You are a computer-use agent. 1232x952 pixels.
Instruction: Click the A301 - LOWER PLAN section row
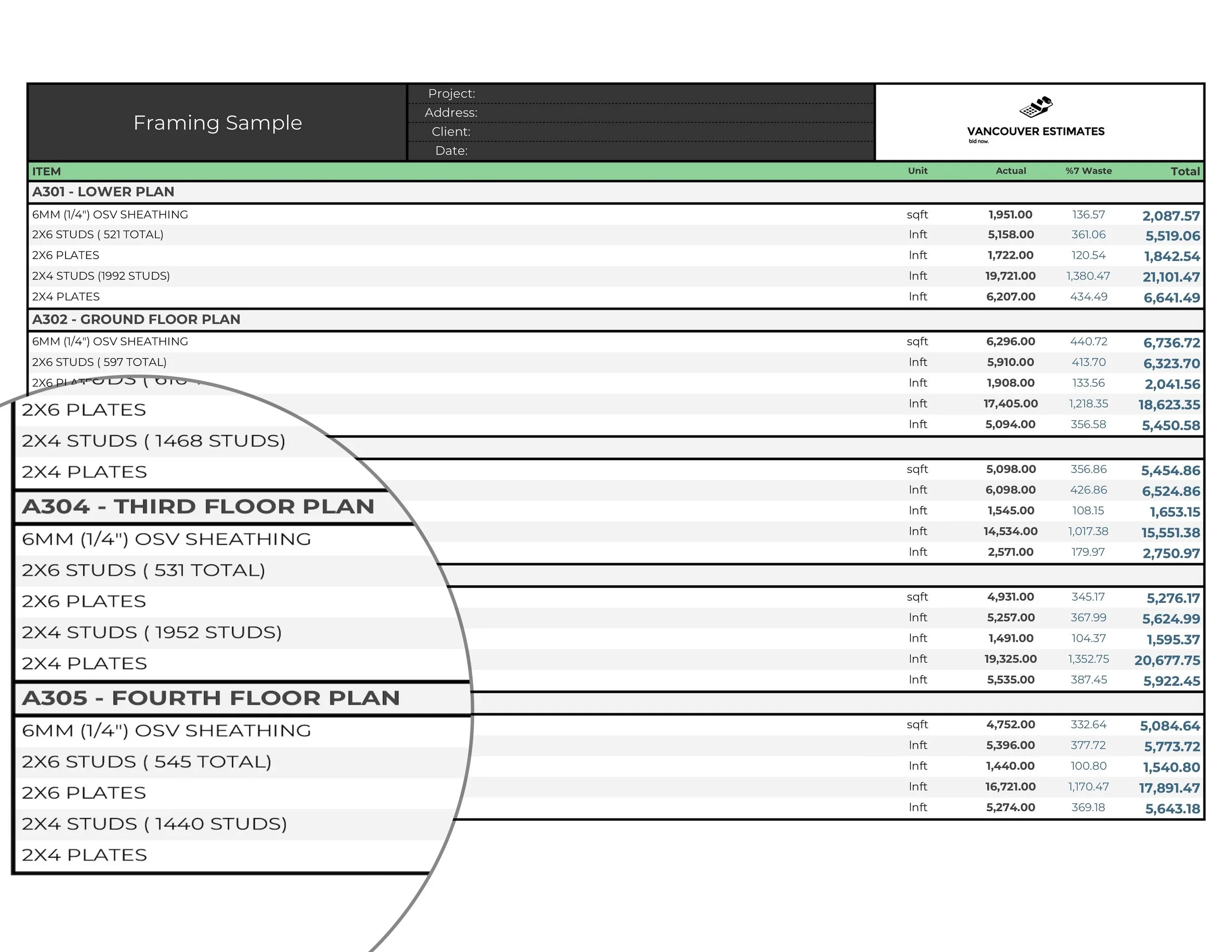click(103, 192)
